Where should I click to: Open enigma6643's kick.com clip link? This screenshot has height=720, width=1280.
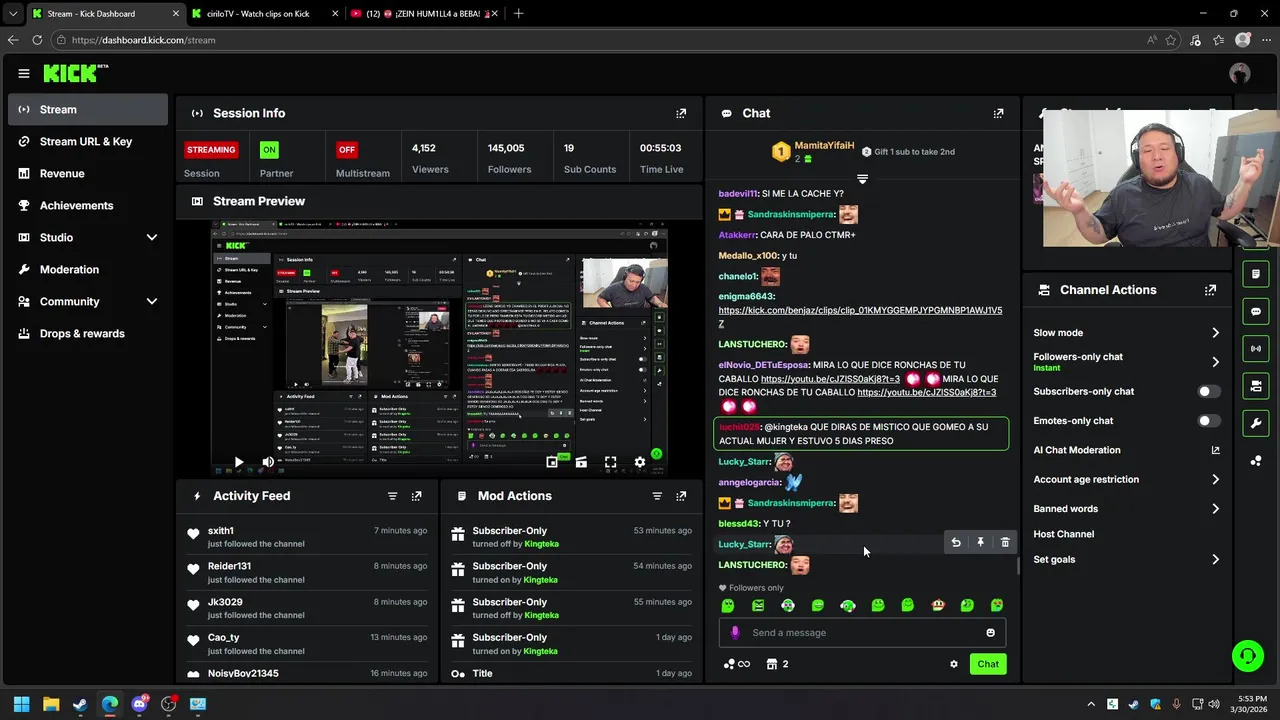pos(860,317)
